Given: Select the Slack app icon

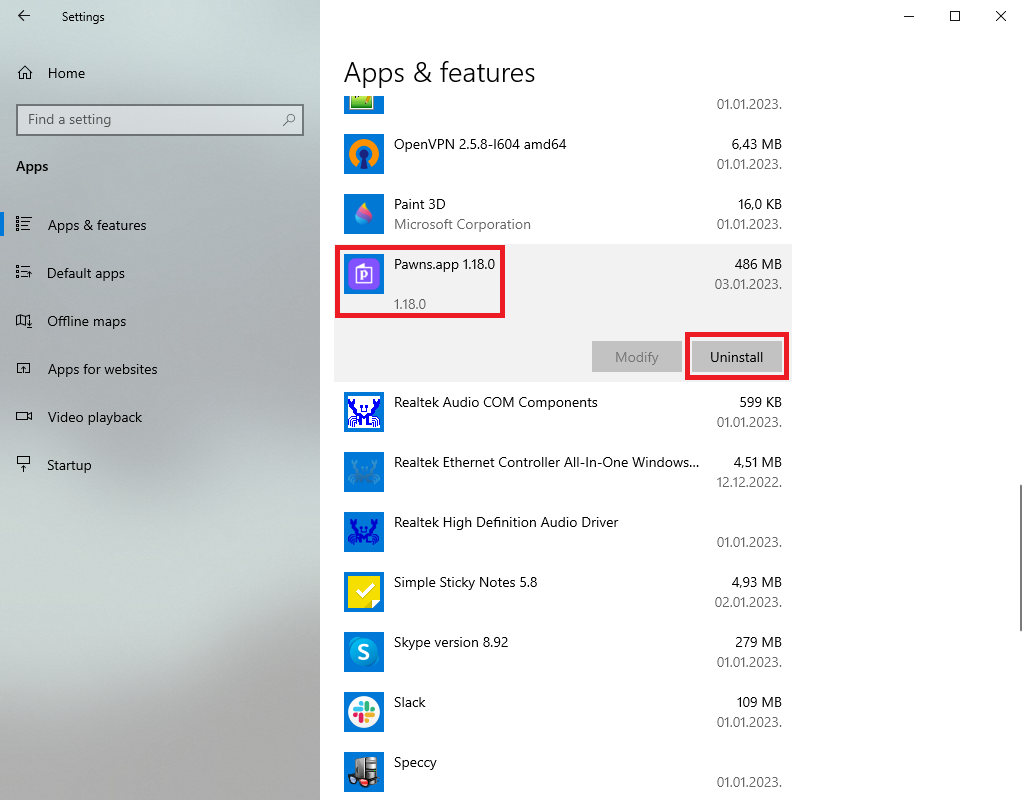Looking at the screenshot, I should pyautogui.click(x=364, y=712).
